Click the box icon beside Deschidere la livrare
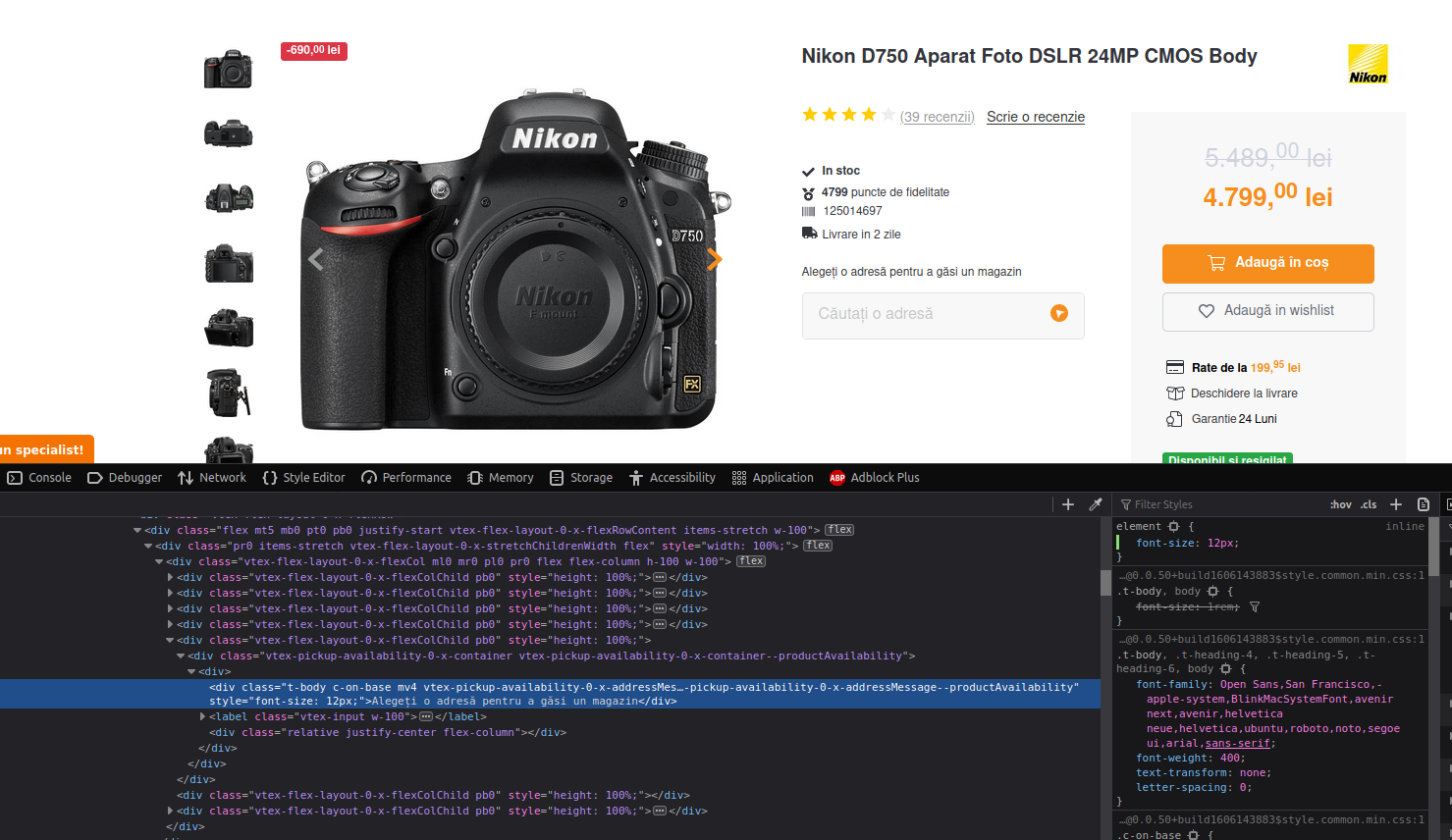Screen dimensions: 1452x840 pyautogui.click(x=1175, y=394)
